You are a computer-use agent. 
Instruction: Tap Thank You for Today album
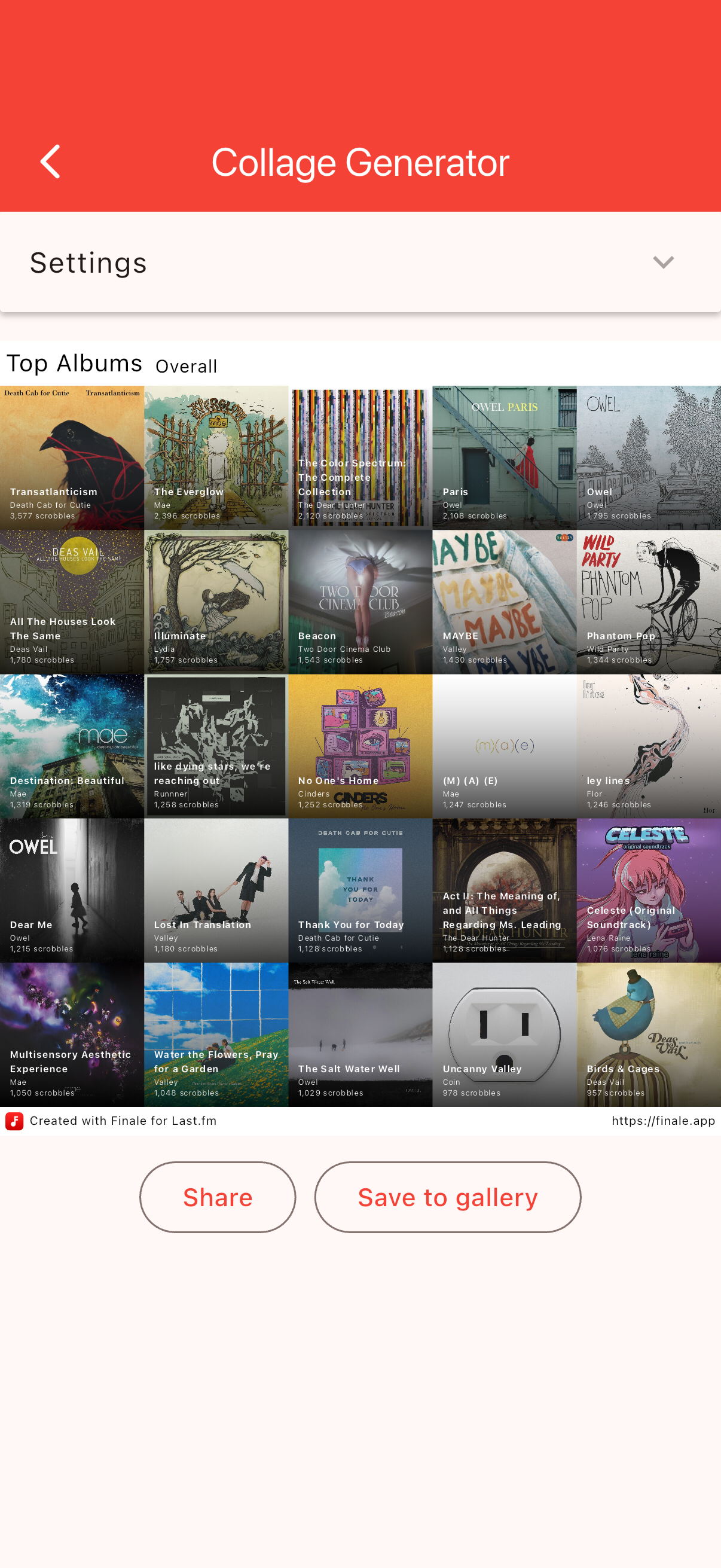point(360,890)
